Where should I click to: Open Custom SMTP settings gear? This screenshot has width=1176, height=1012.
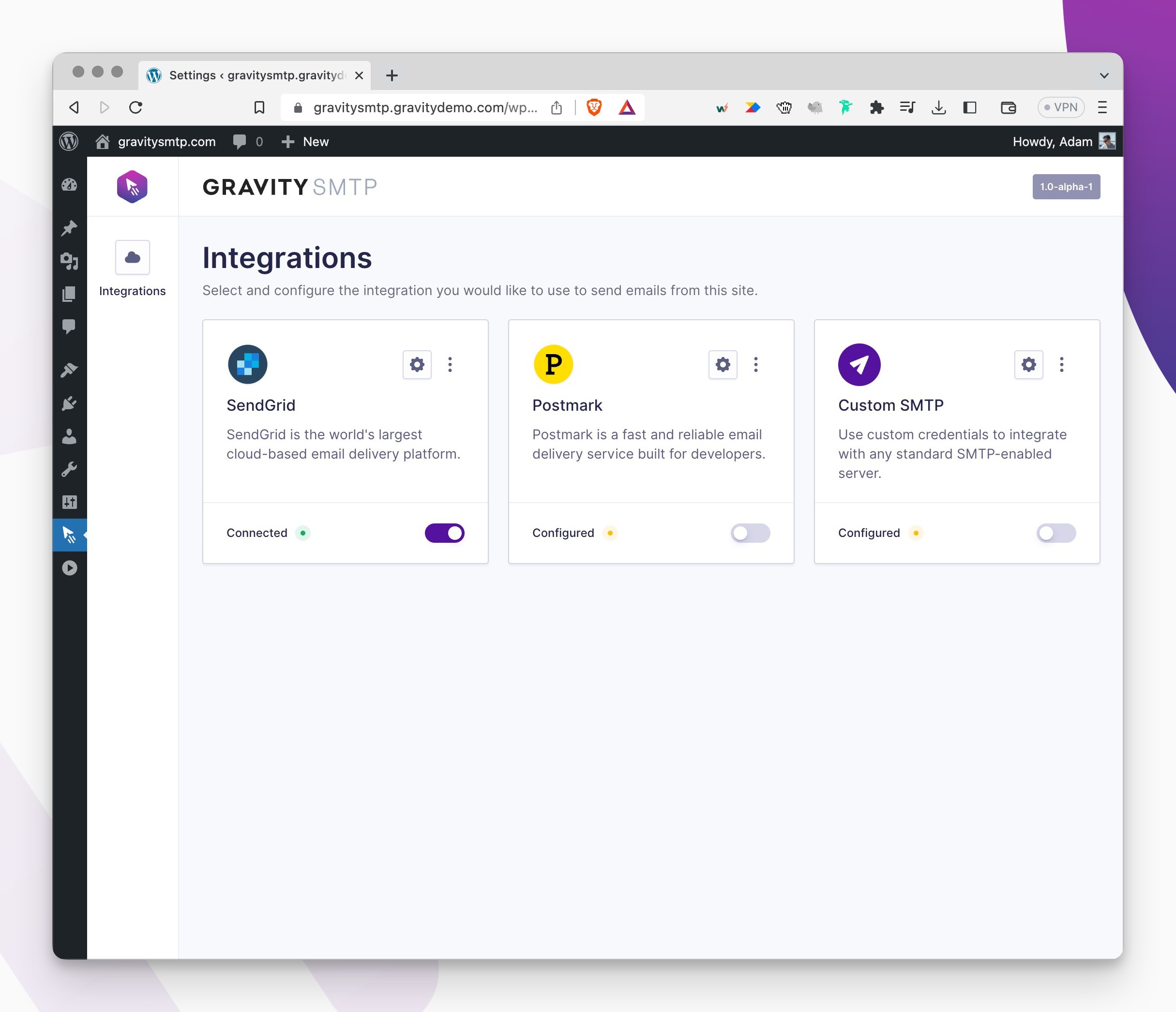(1028, 364)
